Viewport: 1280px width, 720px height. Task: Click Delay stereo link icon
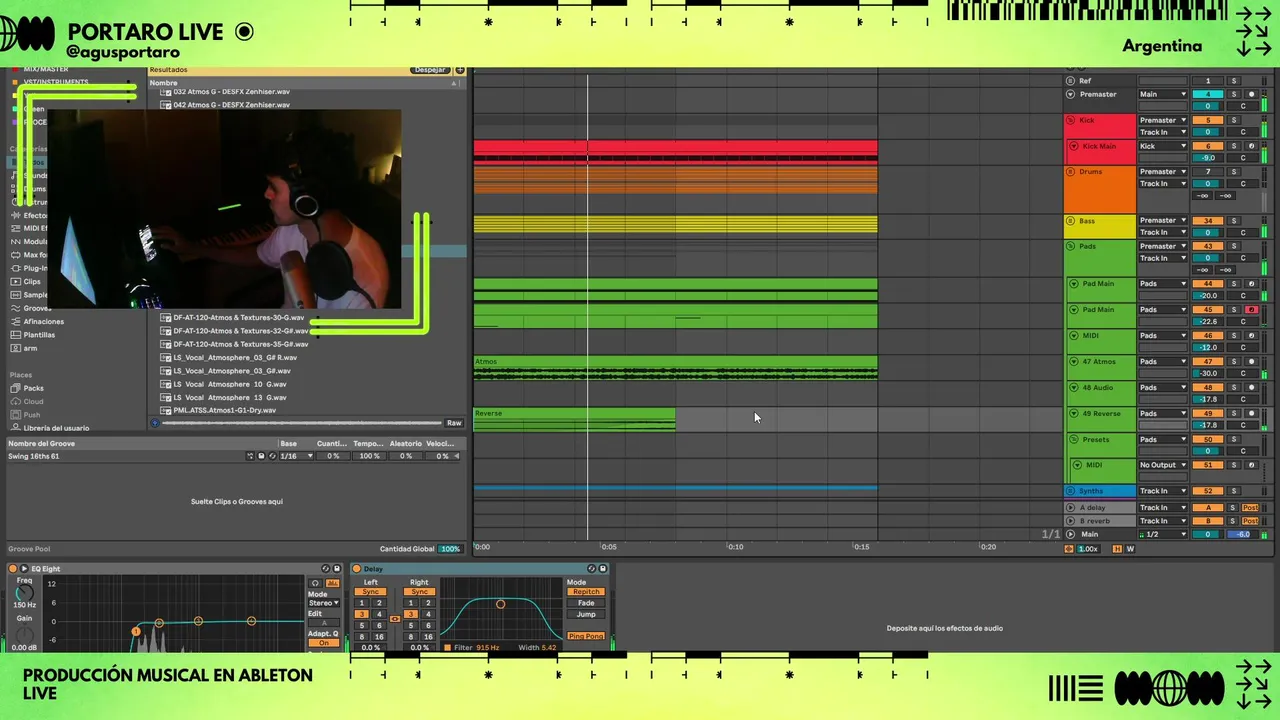(x=395, y=619)
